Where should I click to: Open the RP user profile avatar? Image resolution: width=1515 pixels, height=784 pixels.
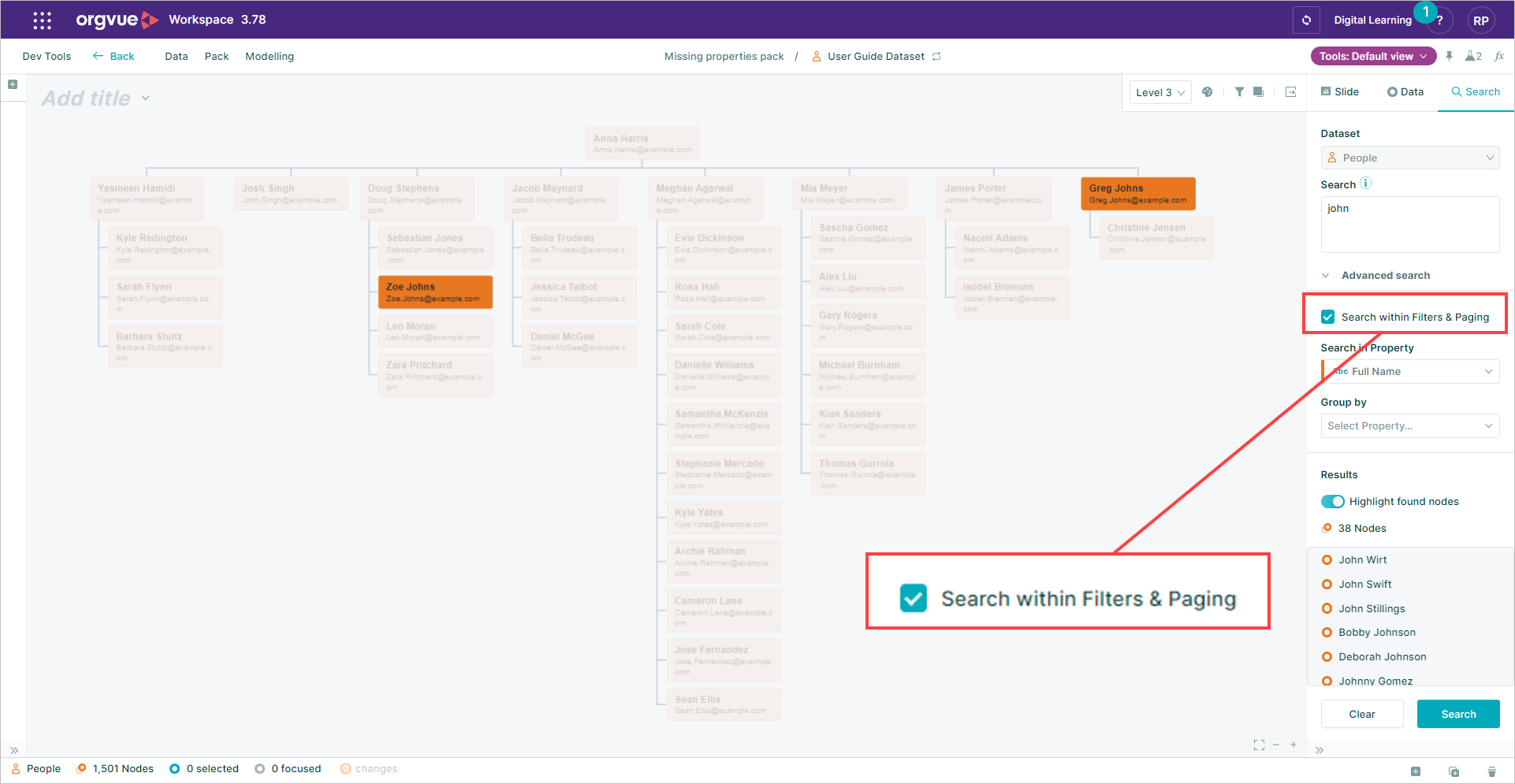point(1481,20)
